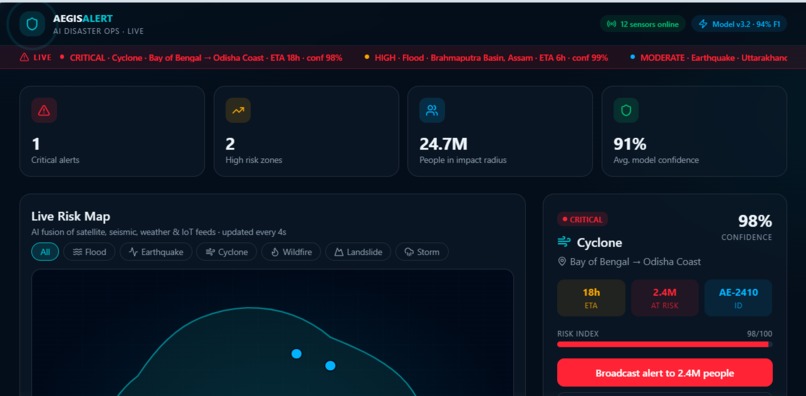Select the All filter on risk map
This screenshot has height=396, width=806.
45,252
